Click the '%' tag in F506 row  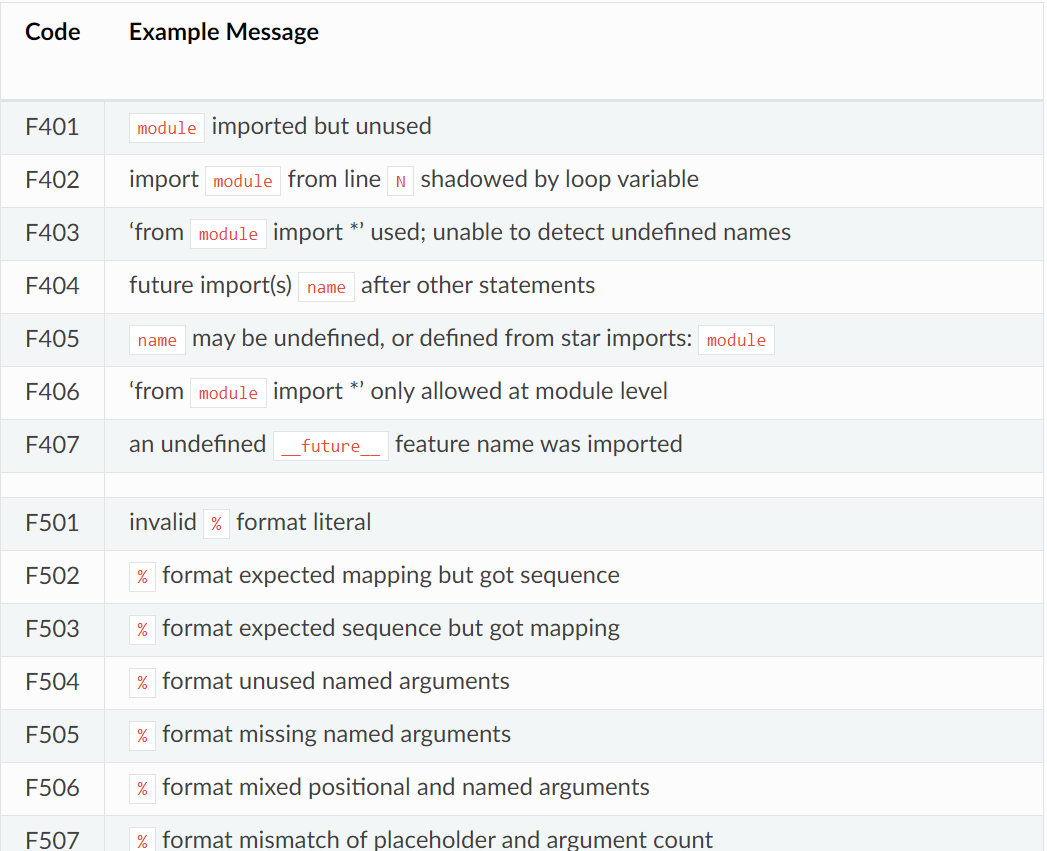[x=142, y=789]
